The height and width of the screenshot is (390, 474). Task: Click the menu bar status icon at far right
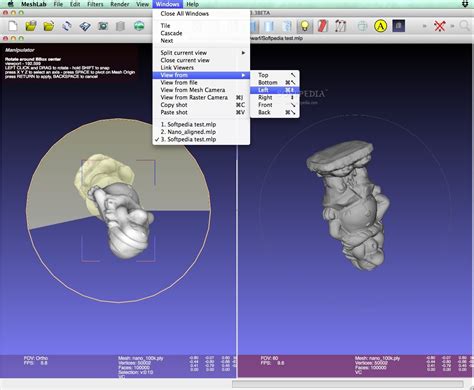(465, 4)
